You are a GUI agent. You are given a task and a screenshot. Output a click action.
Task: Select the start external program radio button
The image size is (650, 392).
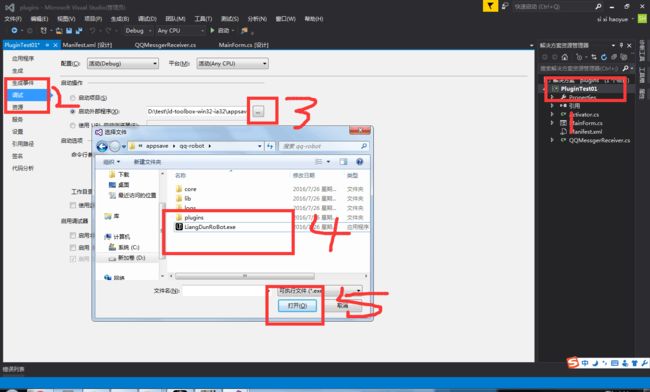(73, 111)
